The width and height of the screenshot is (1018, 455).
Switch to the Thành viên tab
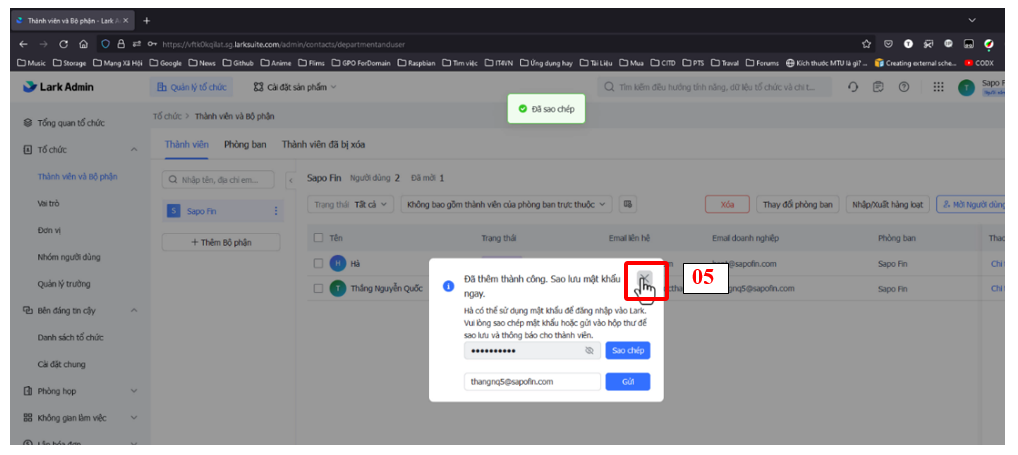[186, 145]
